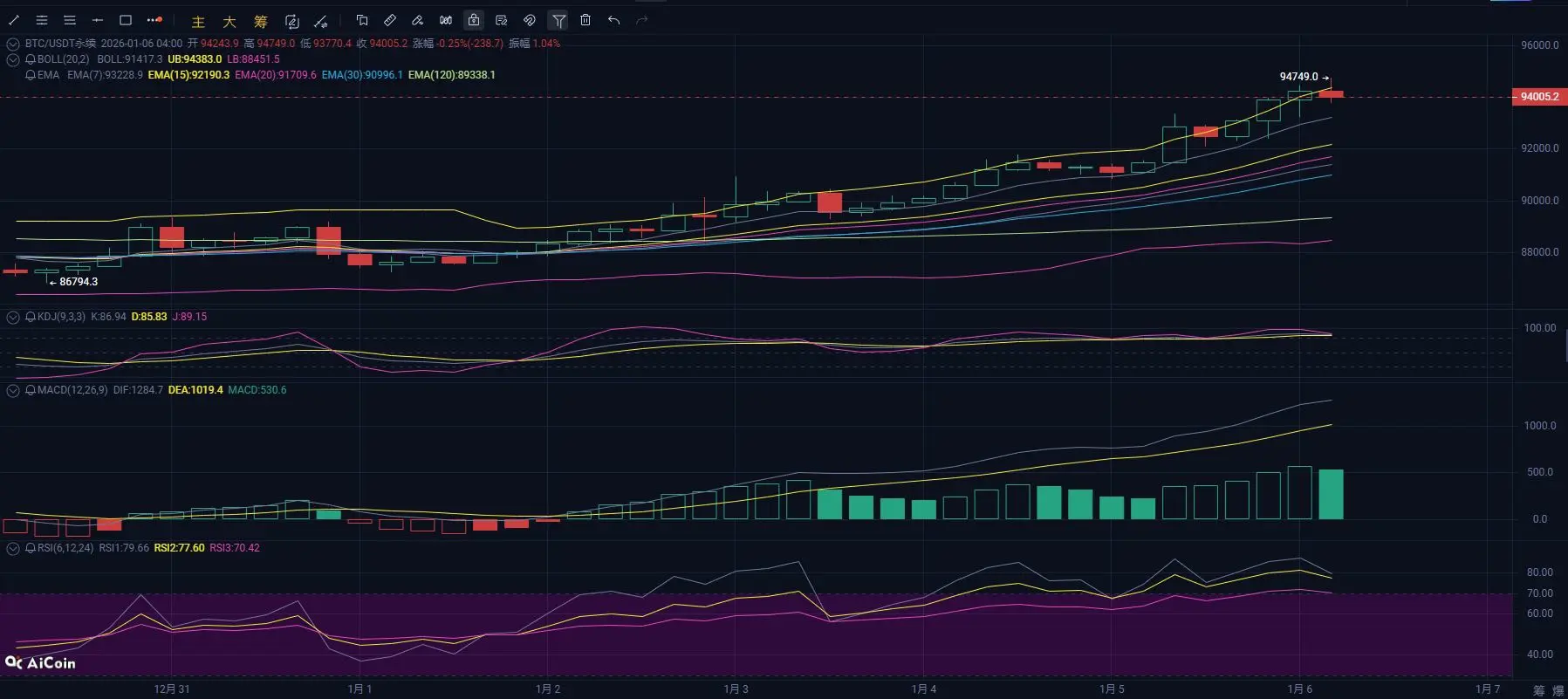Select the rectangle drawing tool
Image resolution: width=1568 pixels, height=699 pixels.
pyautogui.click(x=126, y=20)
